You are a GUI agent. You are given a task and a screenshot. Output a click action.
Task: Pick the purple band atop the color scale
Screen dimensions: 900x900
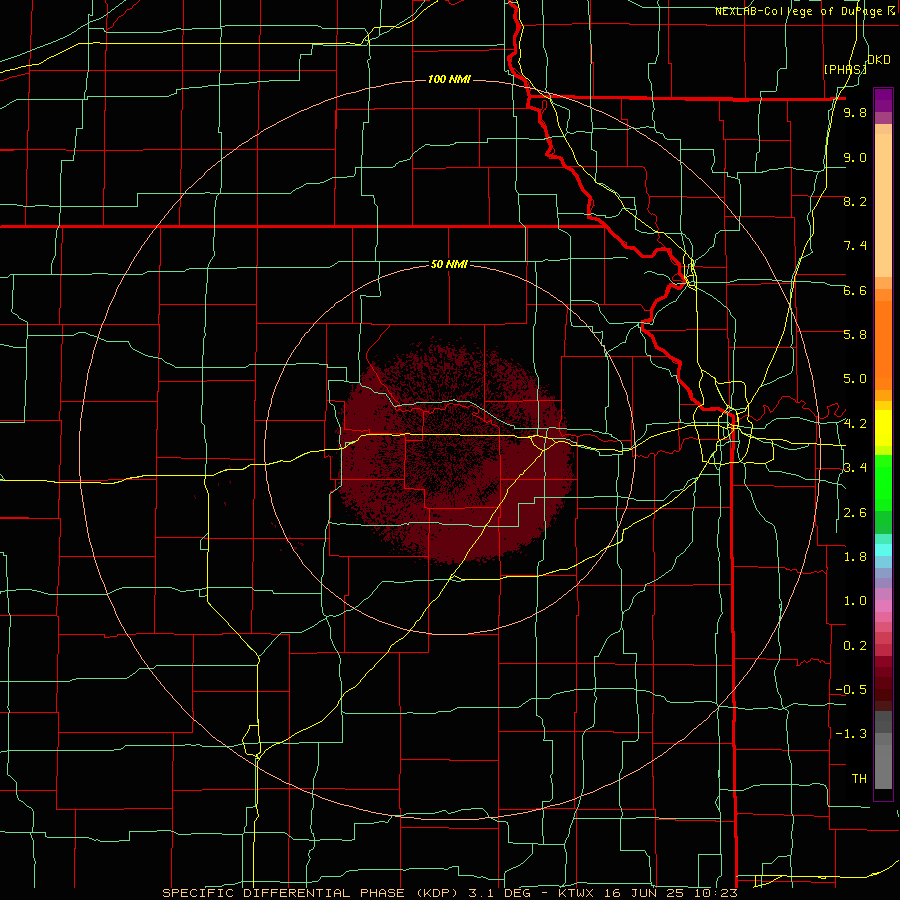pyautogui.click(x=883, y=100)
